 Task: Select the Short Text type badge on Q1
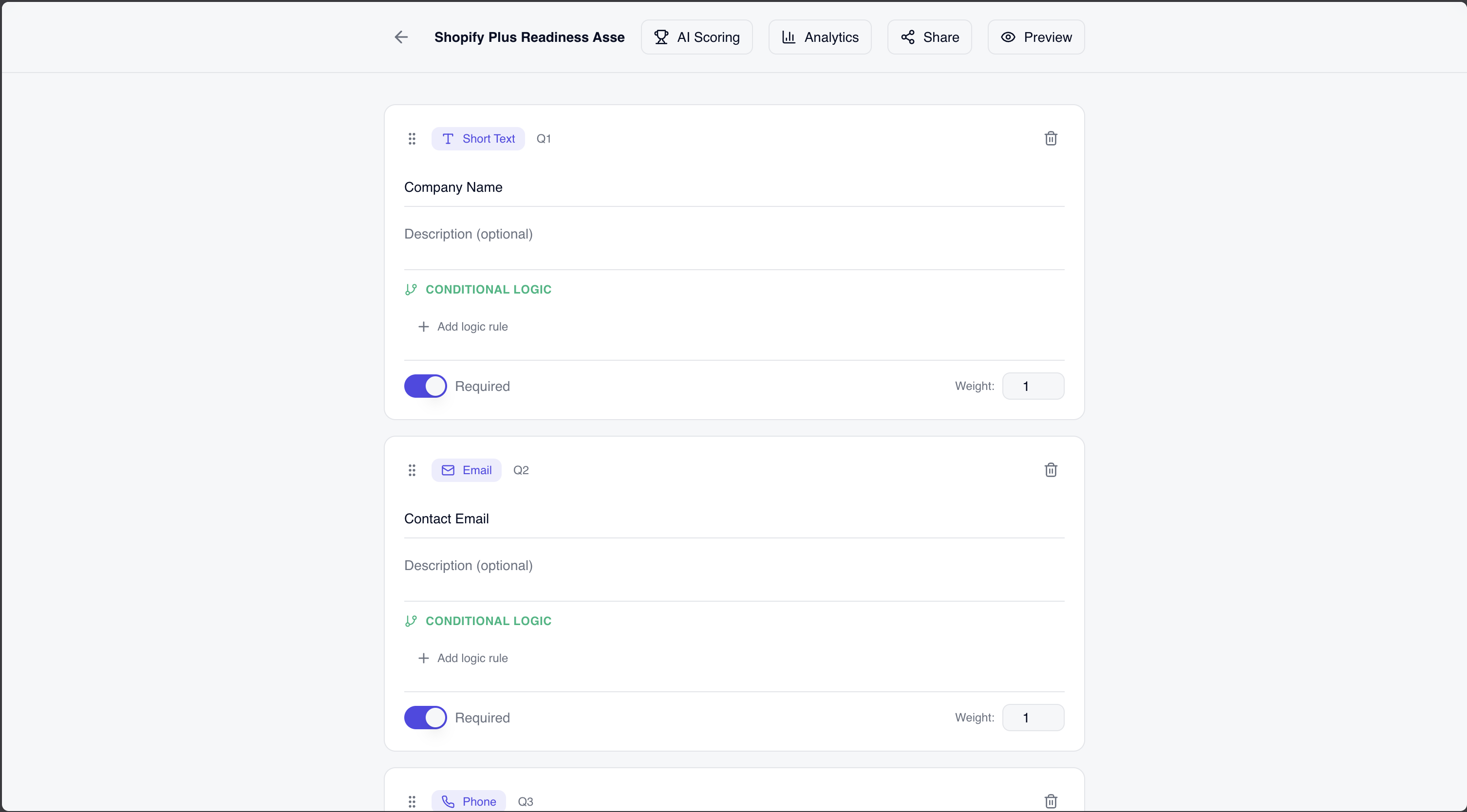point(478,138)
